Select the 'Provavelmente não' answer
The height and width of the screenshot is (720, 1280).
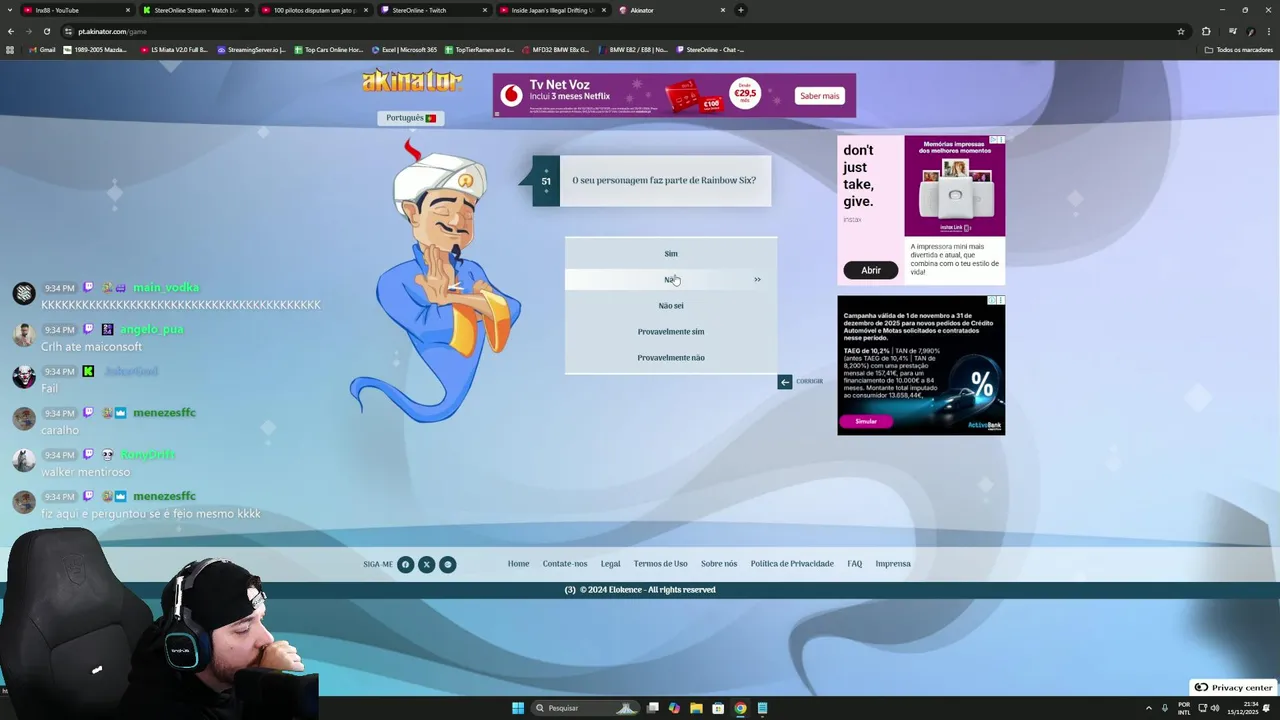point(671,358)
